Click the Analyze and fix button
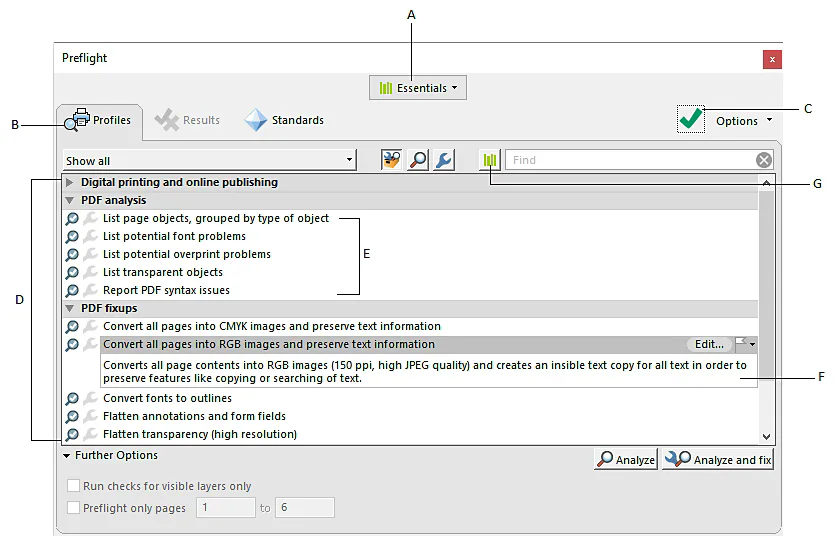The height and width of the screenshot is (537, 834). [718, 459]
